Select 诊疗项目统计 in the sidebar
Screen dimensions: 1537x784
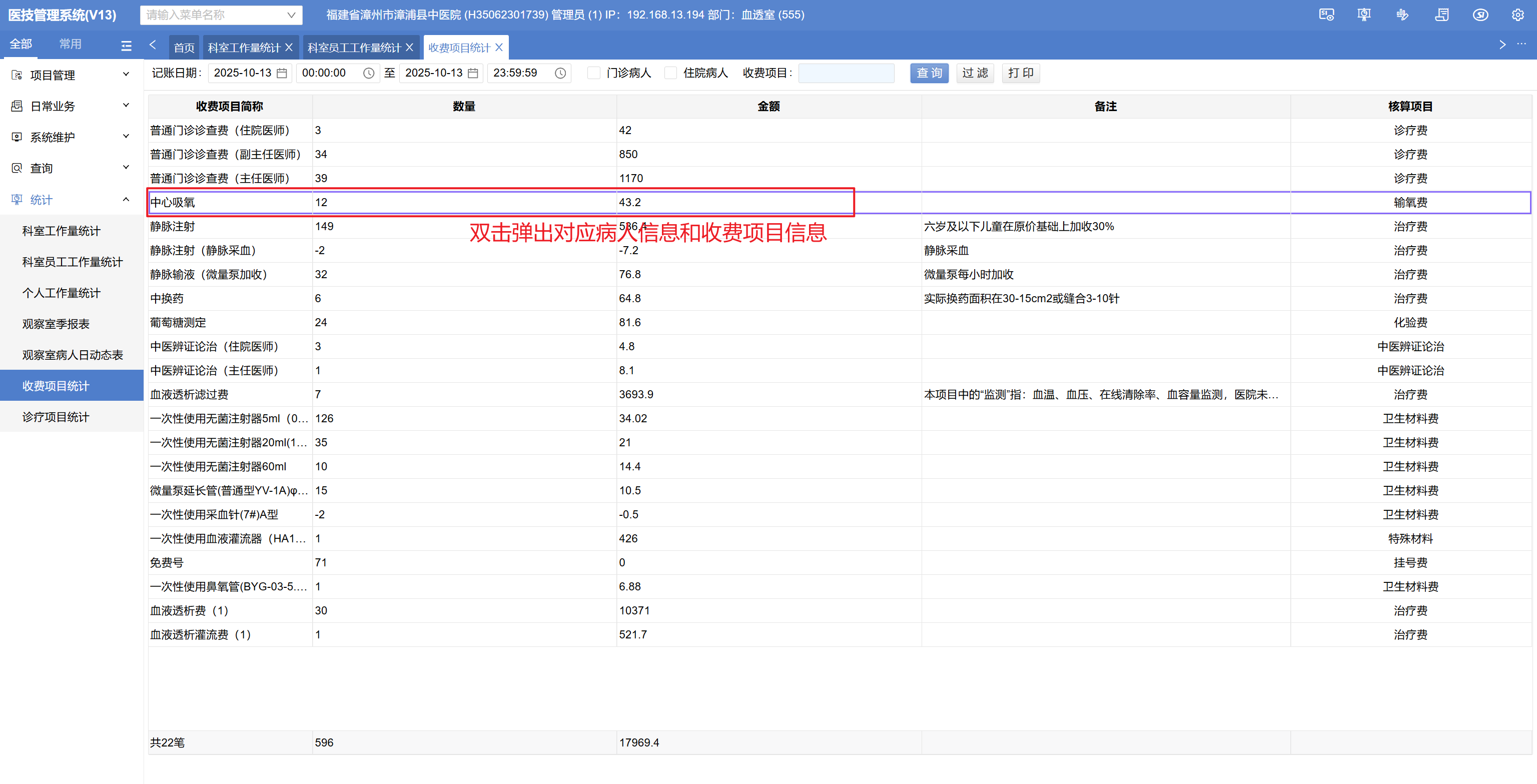[x=56, y=416]
